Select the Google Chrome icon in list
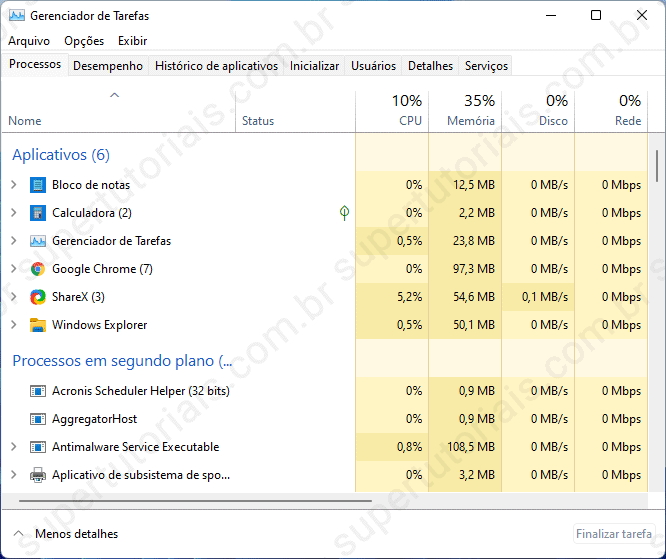666x559 pixels. click(x=38, y=269)
